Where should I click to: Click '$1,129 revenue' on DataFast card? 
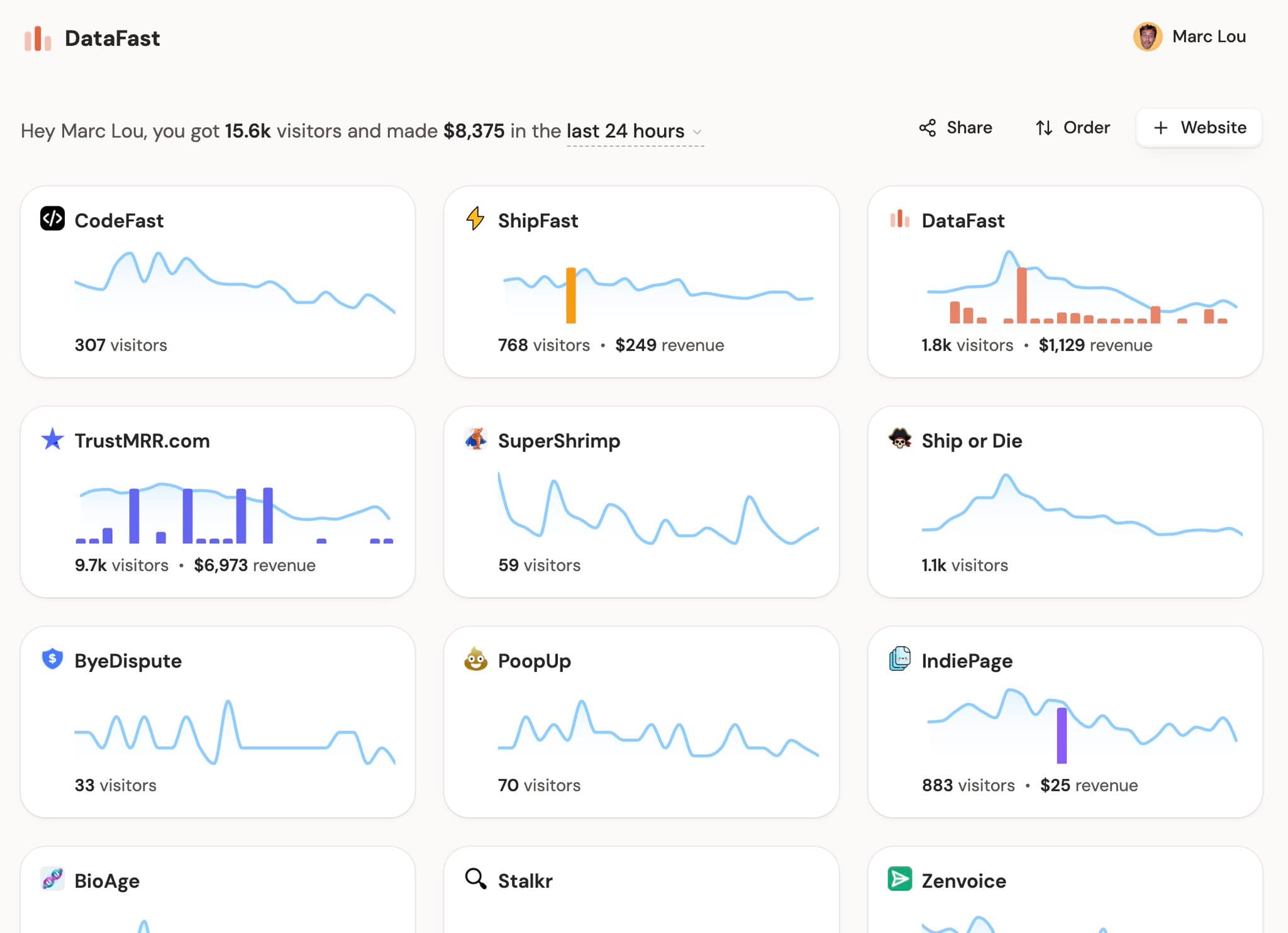(x=1096, y=345)
